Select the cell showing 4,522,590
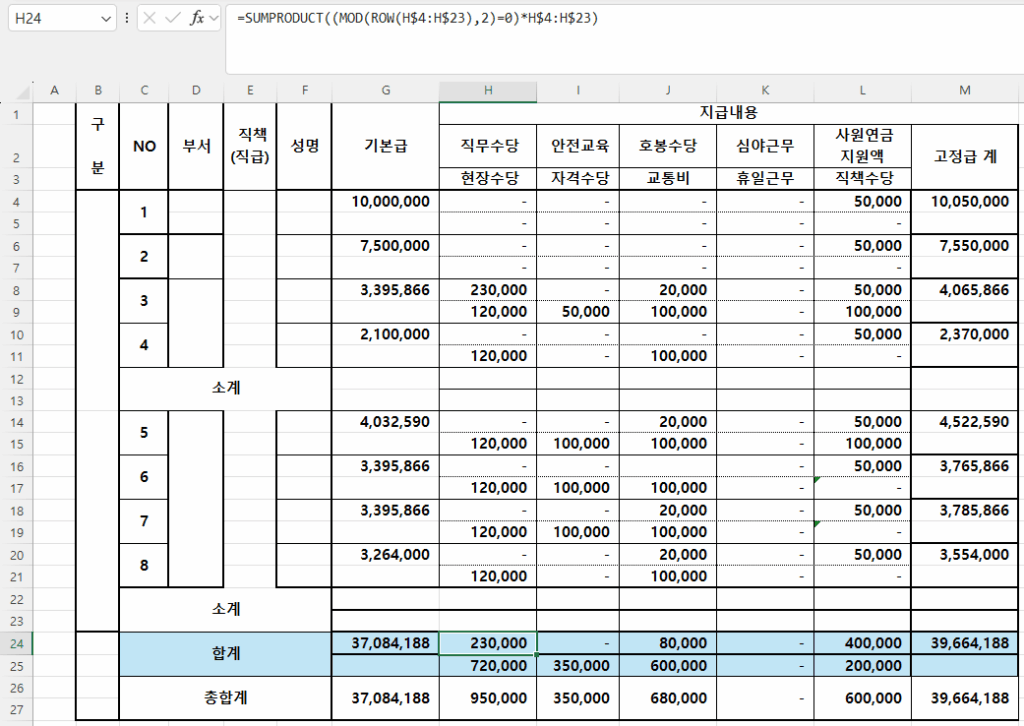The image size is (1024, 726). tap(965, 422)
